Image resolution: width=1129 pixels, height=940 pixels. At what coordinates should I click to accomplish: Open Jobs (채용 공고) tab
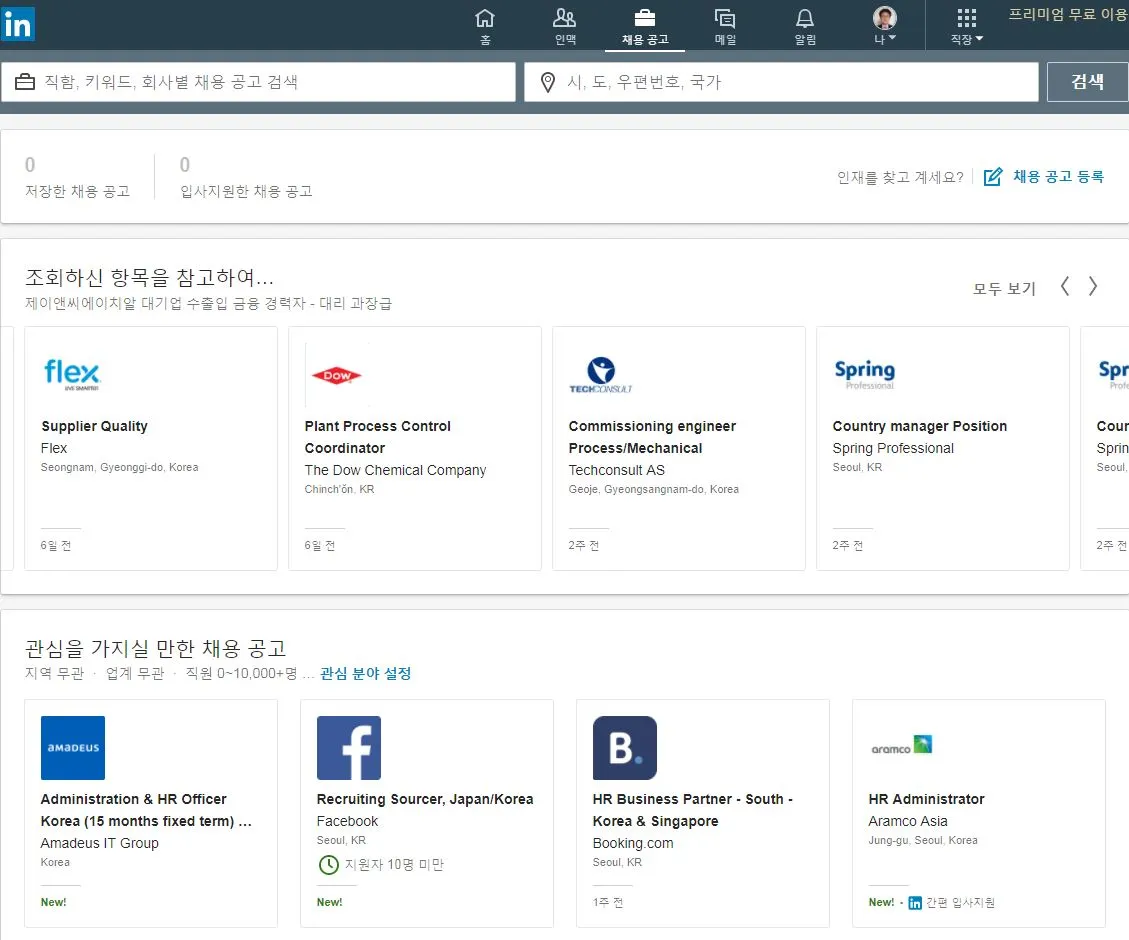[645, 27]
